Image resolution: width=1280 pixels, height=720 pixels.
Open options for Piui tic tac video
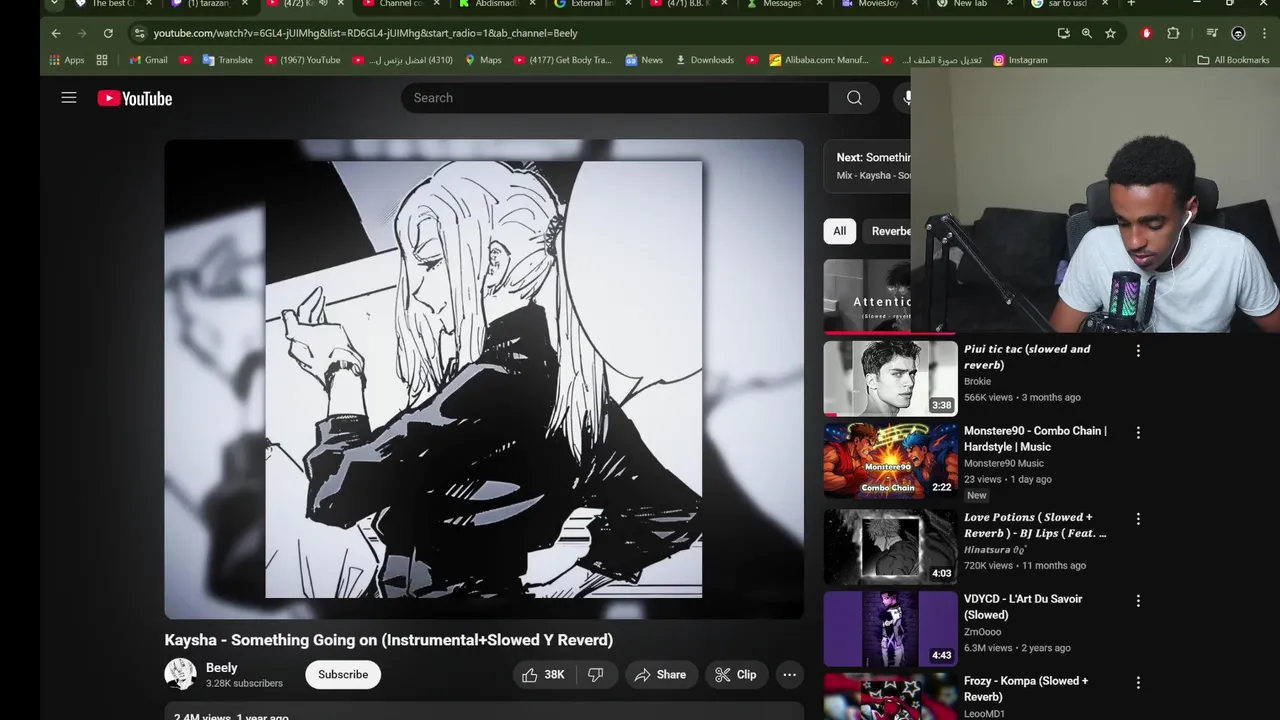[x=1138, y=351]
